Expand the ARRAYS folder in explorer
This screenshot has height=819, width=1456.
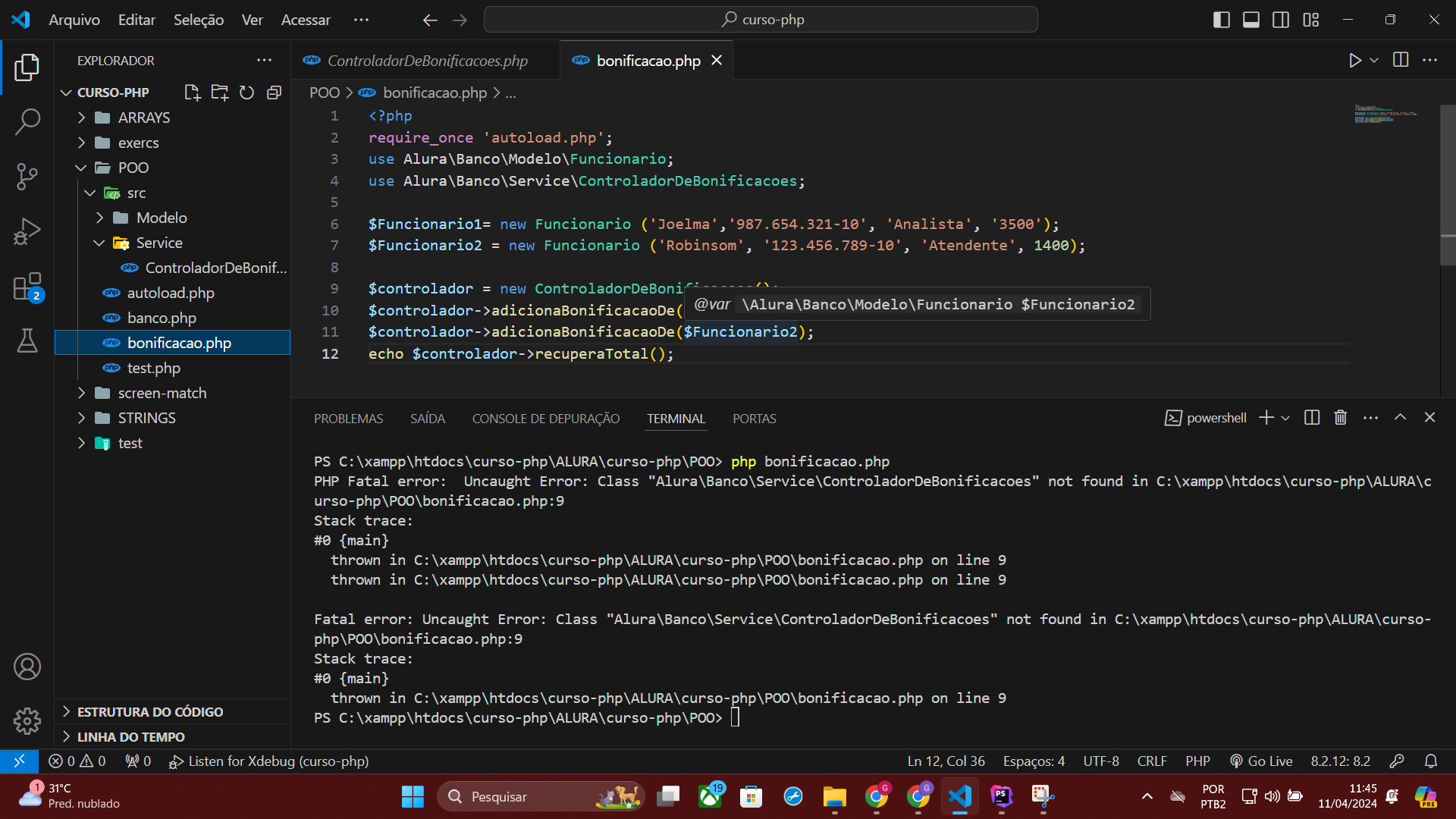143,118
